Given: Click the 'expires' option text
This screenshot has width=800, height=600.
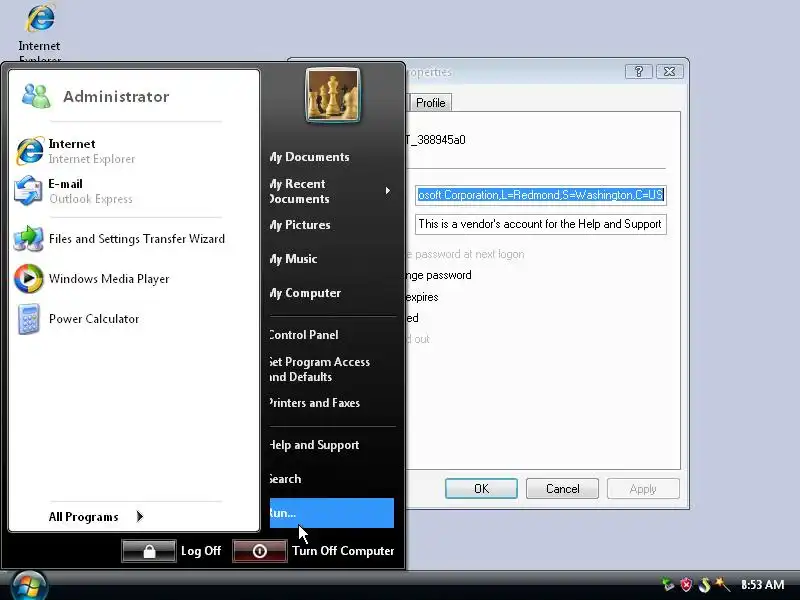Looking at the screenshot, I should (422, 297).
